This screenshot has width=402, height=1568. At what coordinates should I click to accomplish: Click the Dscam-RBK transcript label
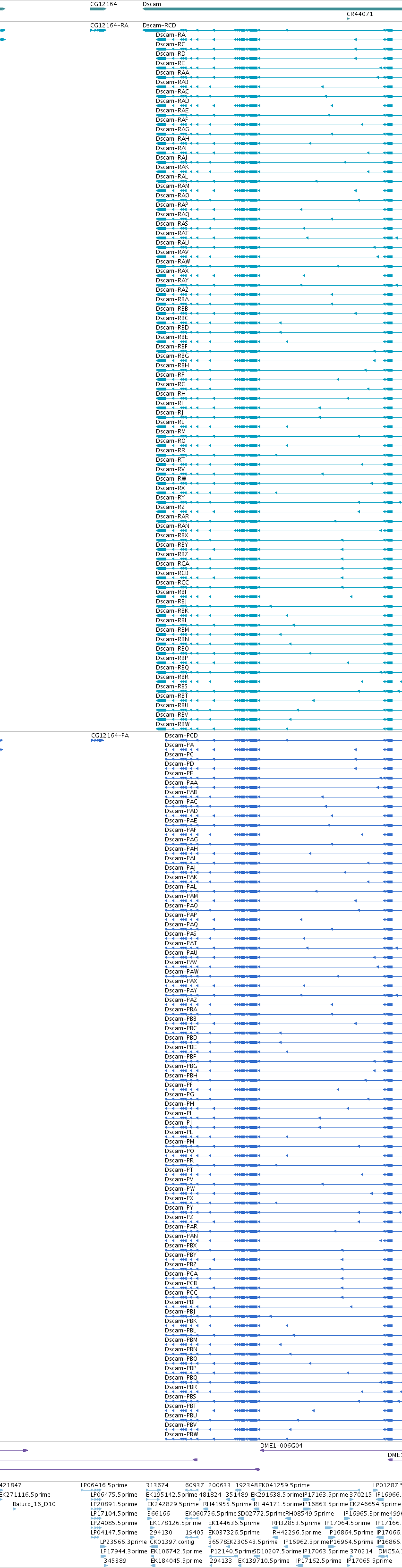(172, 610)
